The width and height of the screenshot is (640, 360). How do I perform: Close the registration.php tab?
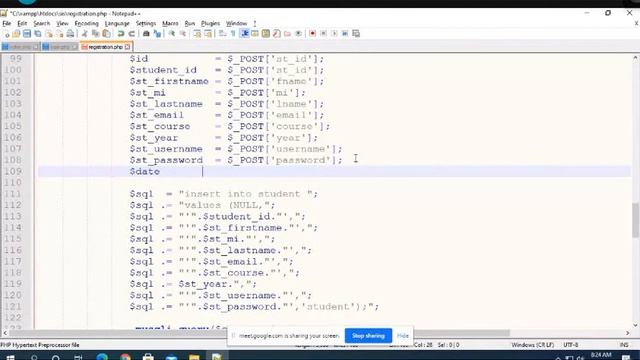tap(127, 47)
